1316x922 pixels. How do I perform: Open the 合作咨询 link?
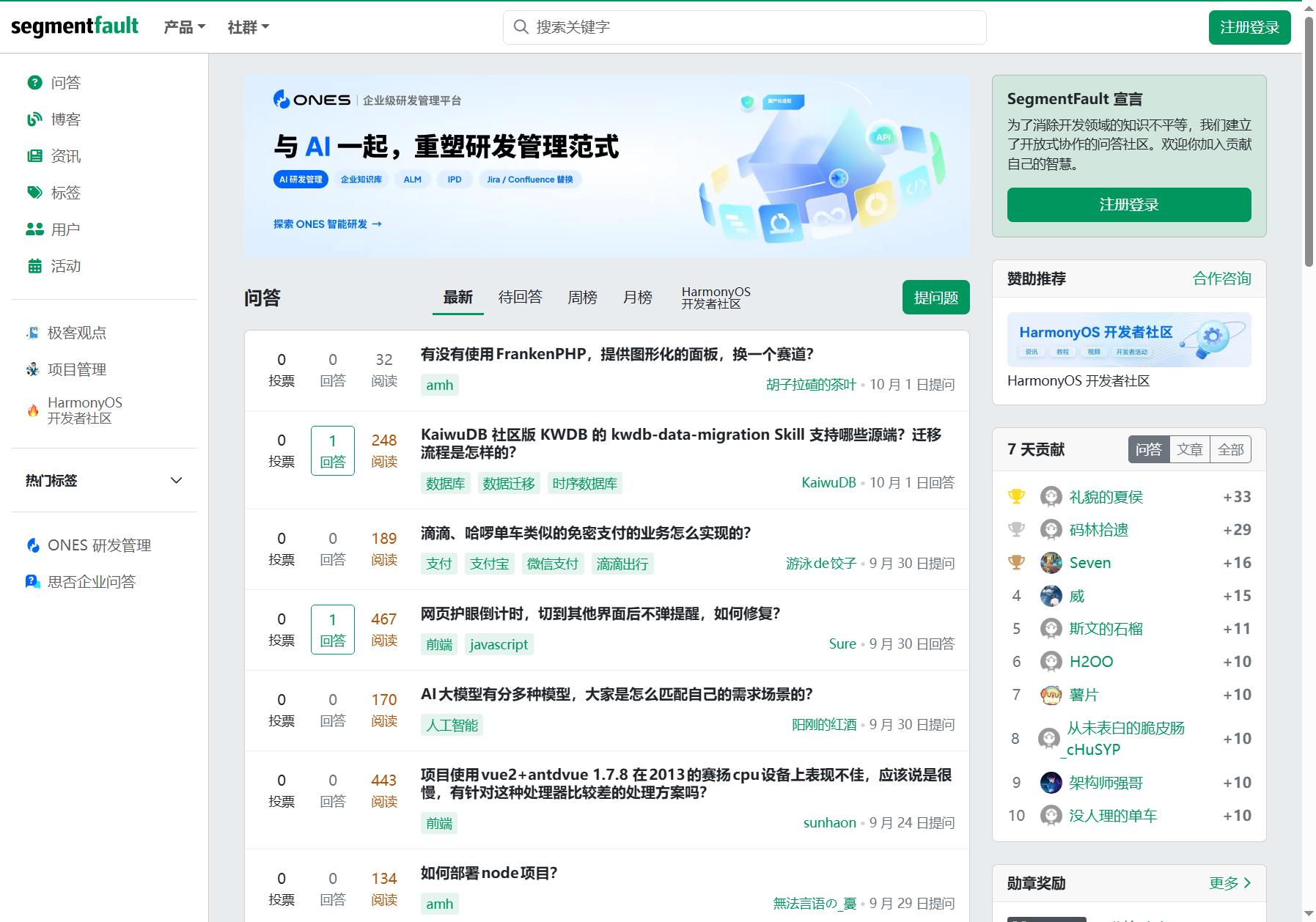(x=1222, y=279)
